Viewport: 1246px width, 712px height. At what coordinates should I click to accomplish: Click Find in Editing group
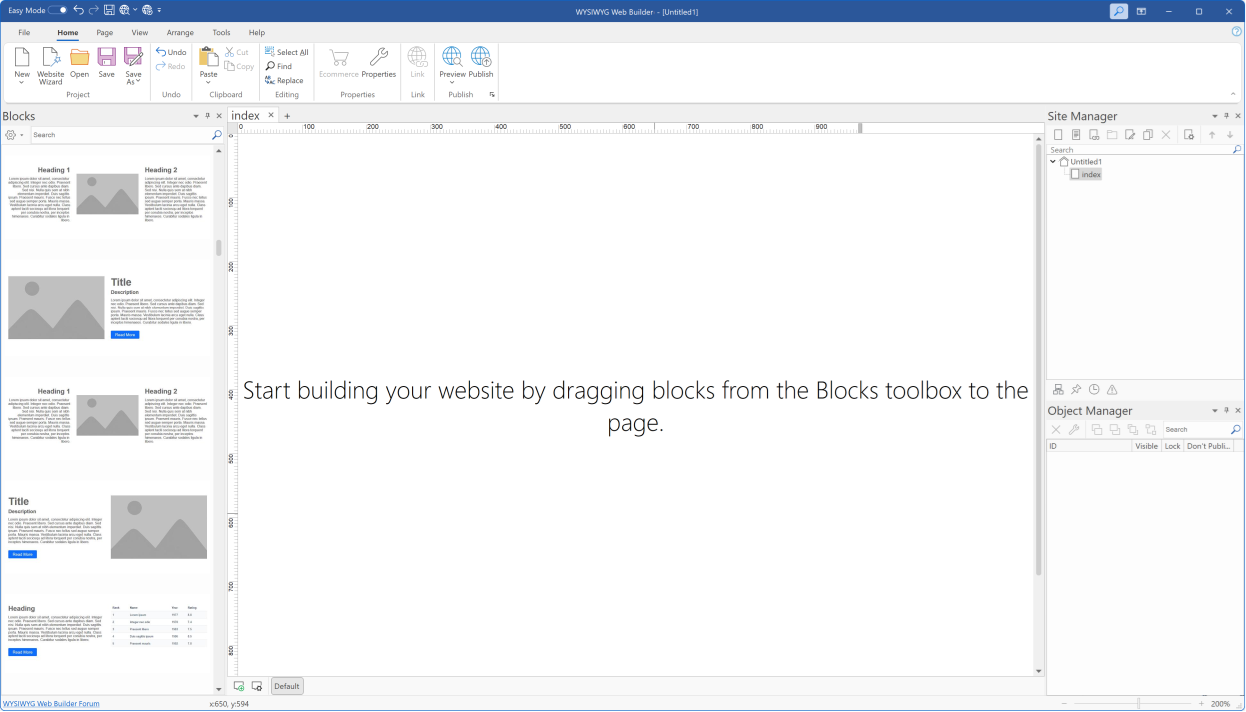pyautogui.click(x=279, y=66)
